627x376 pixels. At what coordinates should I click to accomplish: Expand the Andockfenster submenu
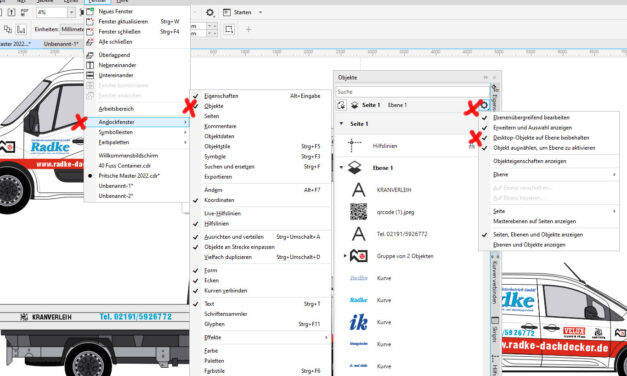137,122
